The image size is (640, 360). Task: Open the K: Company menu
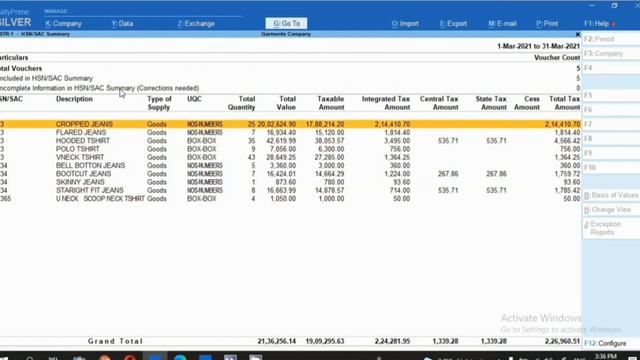click(x=63, y=24)
